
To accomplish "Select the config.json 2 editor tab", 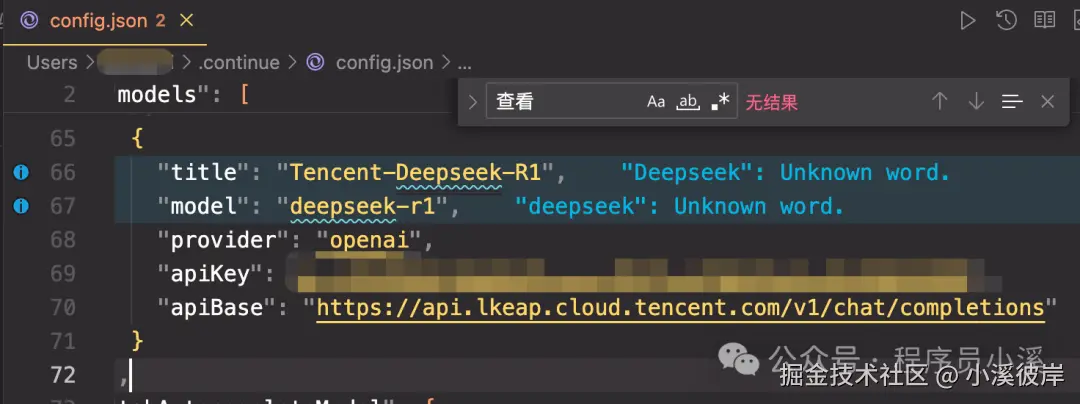I will [x=107, y=21].
